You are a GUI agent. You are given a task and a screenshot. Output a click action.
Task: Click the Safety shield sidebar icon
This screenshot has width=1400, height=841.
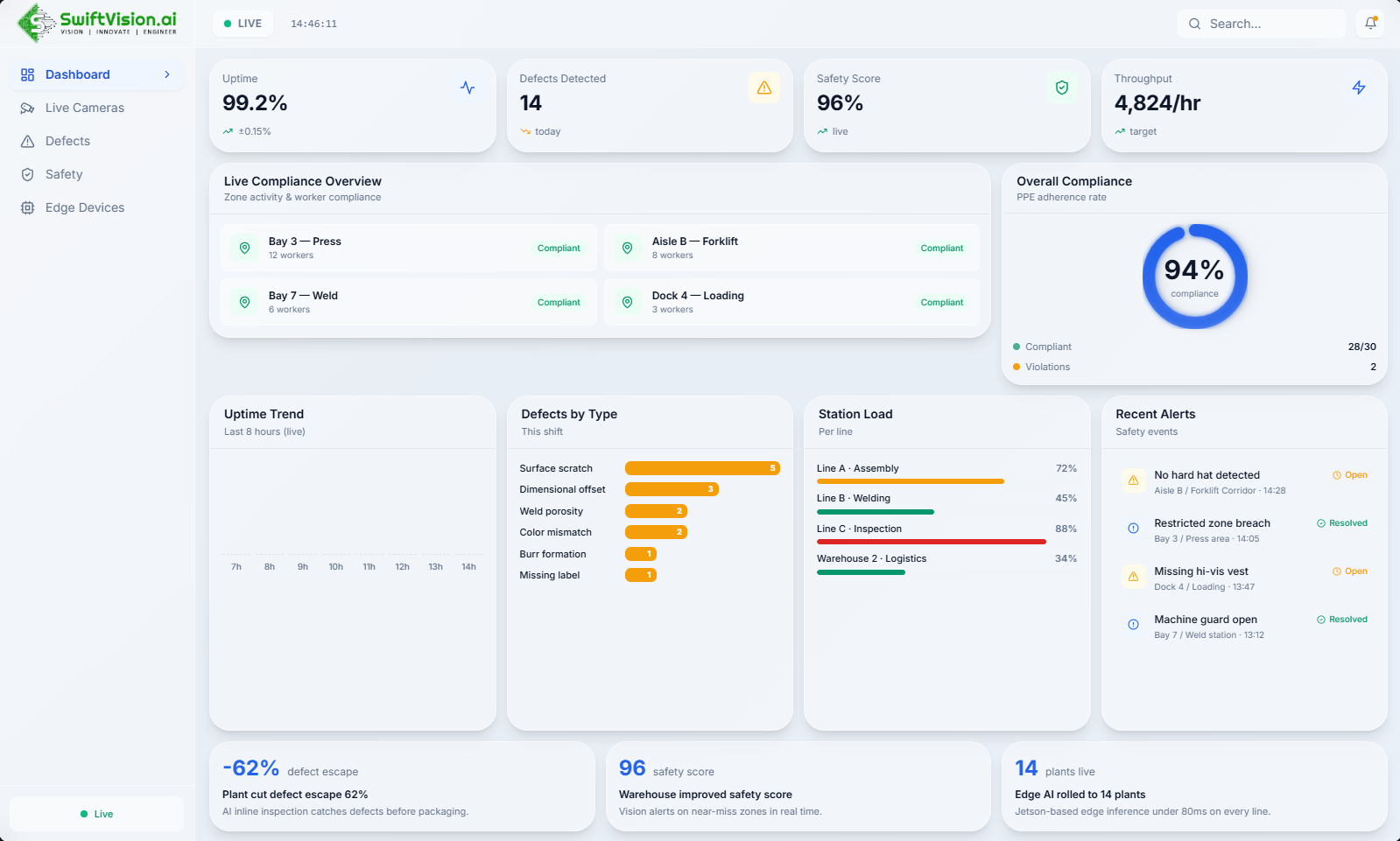click(x=27, y=174)
